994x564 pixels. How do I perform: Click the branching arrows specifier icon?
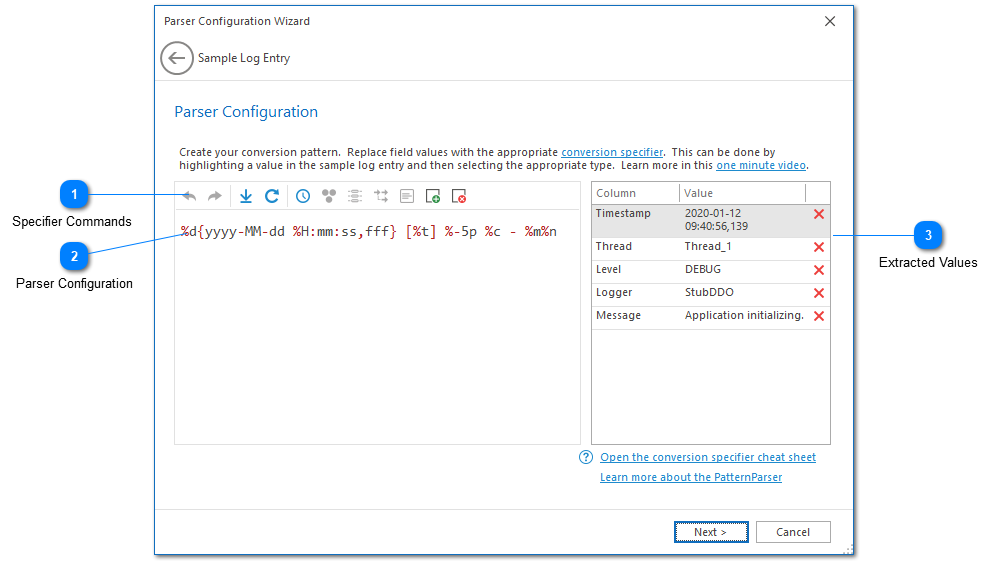tap(381, 196)
